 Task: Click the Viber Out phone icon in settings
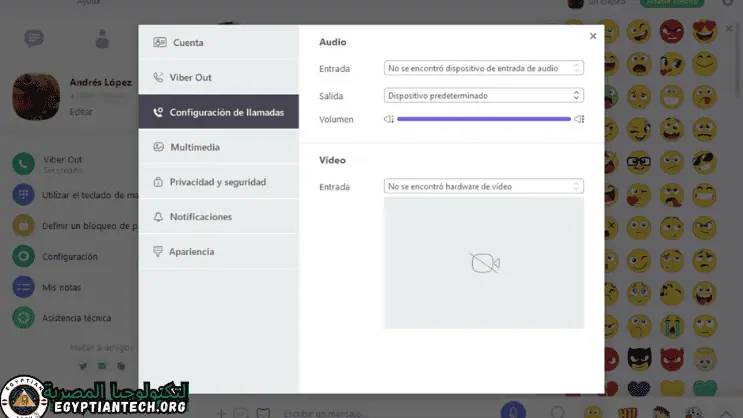pos(158,77)
